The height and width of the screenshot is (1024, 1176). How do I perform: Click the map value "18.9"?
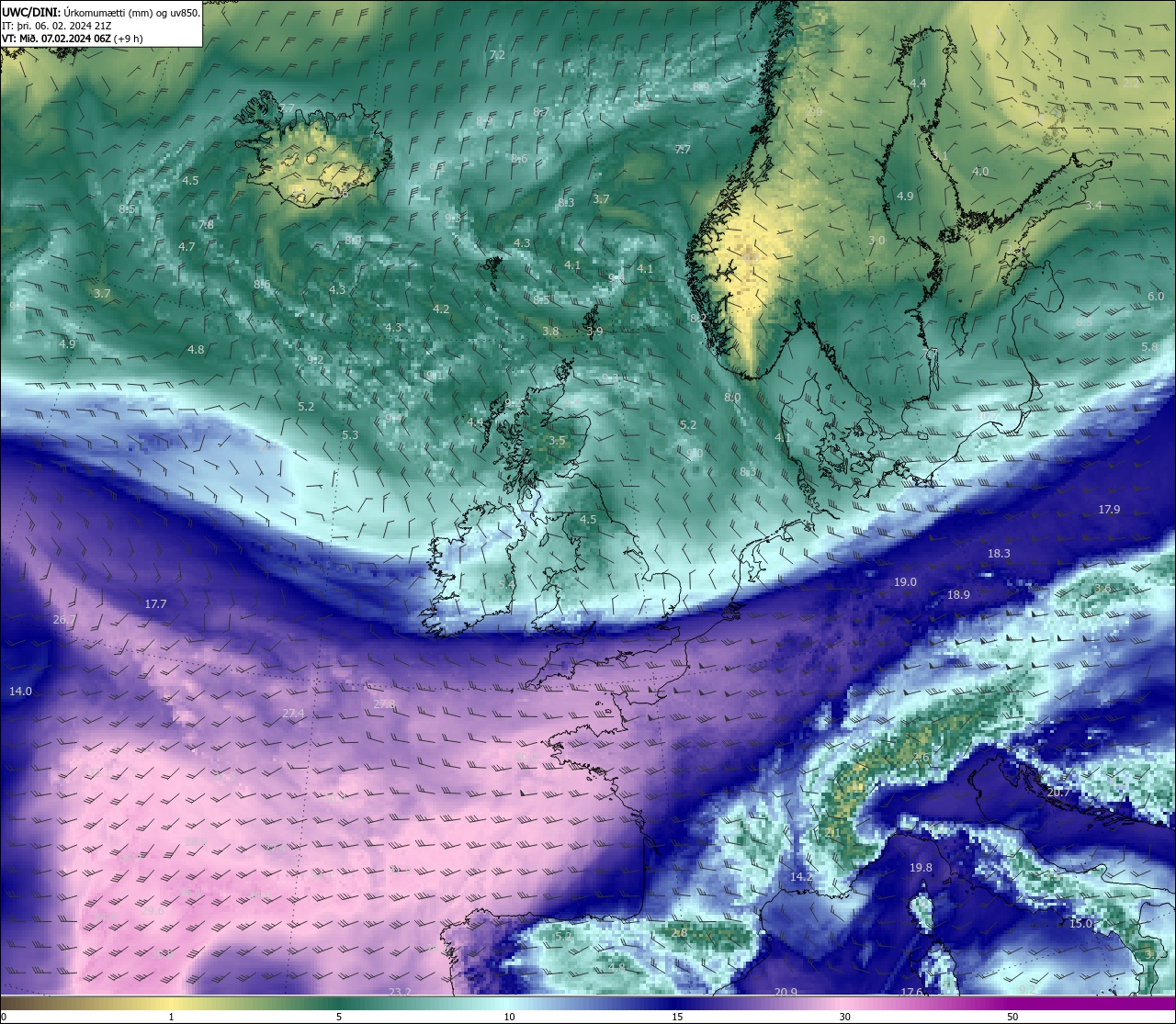coord(958,595)
